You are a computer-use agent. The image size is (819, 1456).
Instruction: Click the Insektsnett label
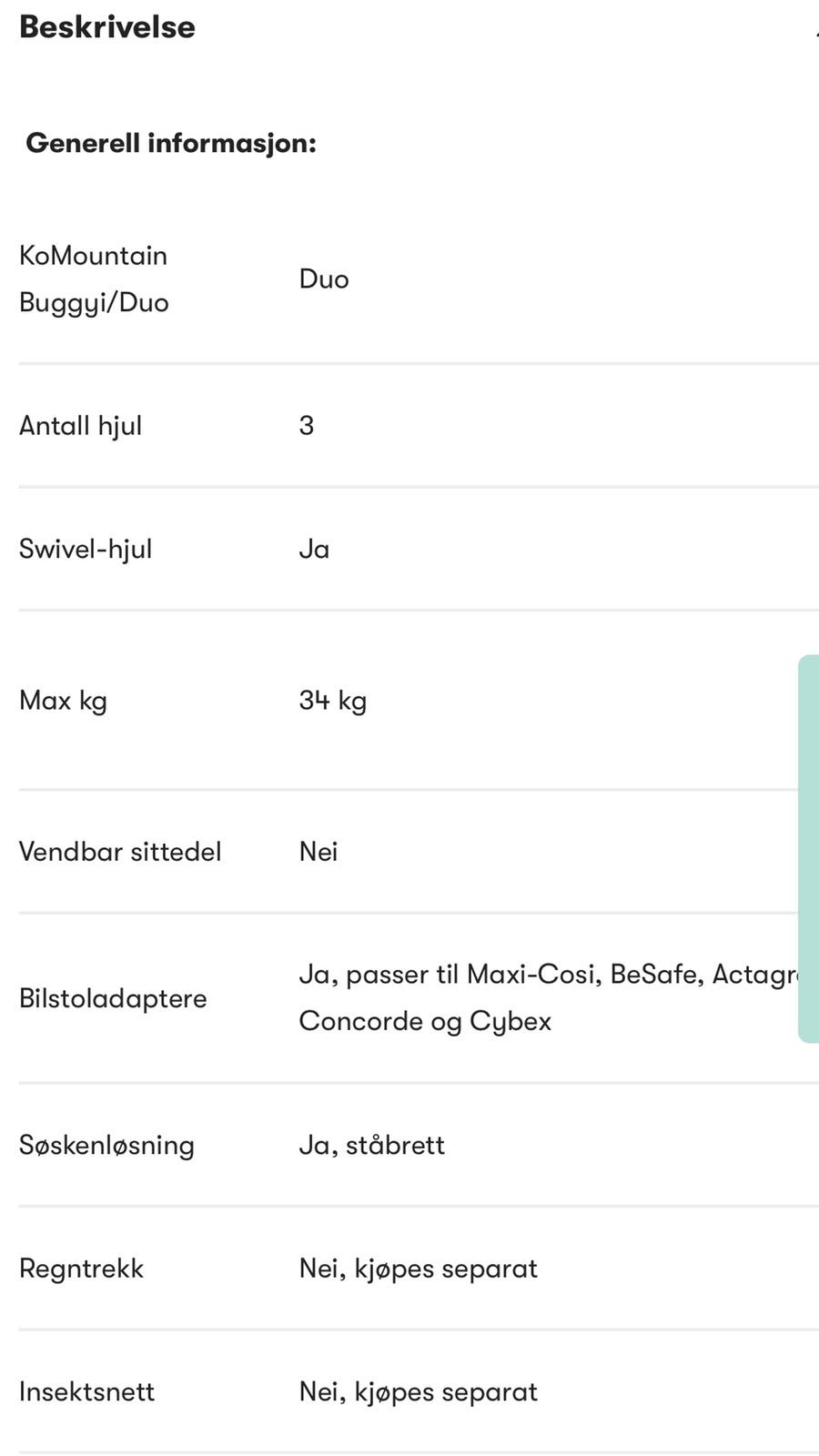click(87, 1391)
